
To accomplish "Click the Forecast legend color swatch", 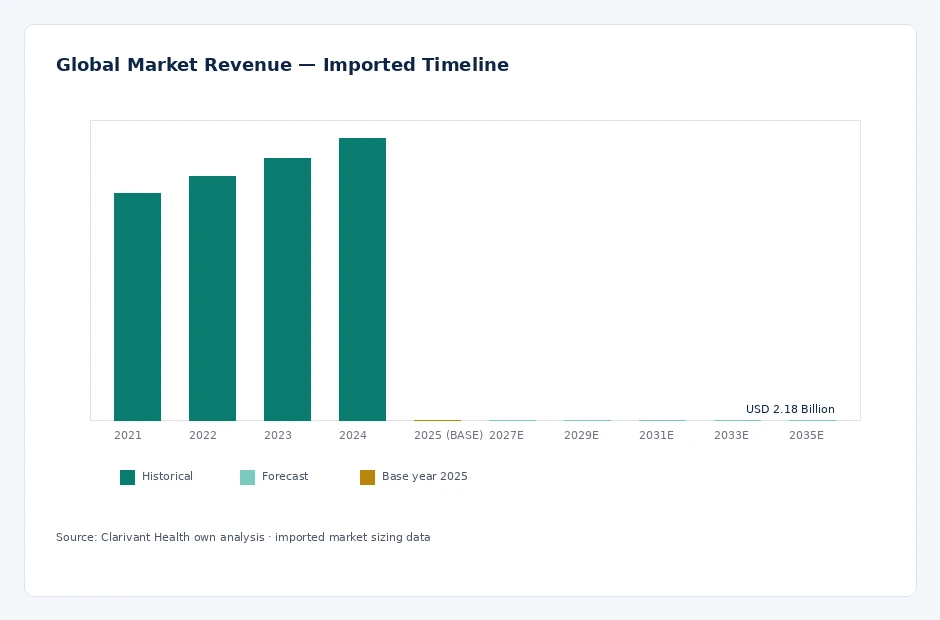I will point(248,477).
